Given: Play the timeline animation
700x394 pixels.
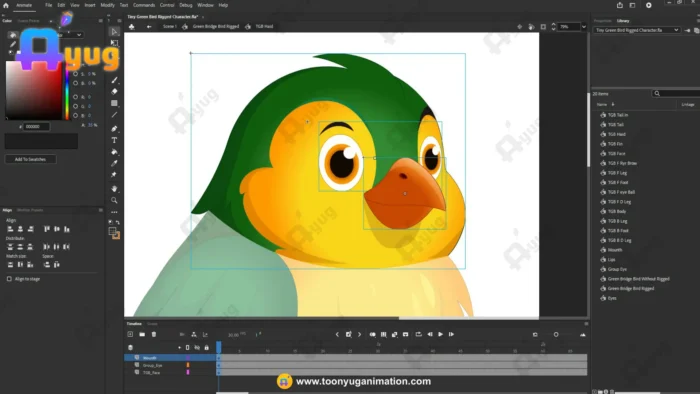Looking at the screenshot, I should click(x=440, y=334).
